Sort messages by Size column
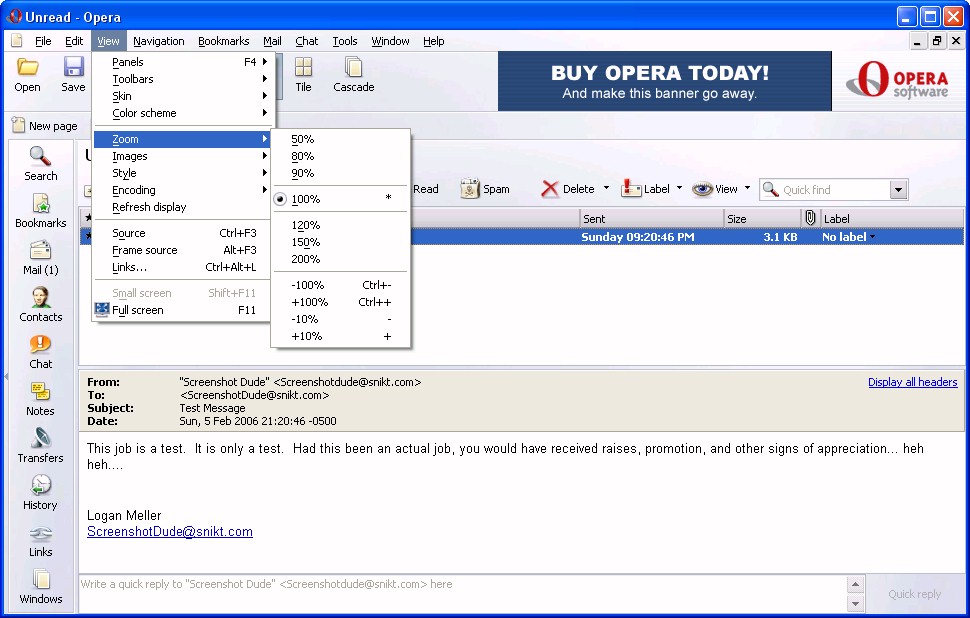This screenshot has width=970, height=618. tap(762, 218)
